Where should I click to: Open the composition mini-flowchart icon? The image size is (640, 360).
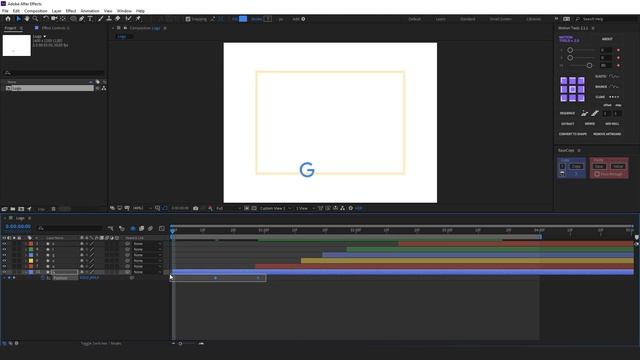(x=111, y=228)
